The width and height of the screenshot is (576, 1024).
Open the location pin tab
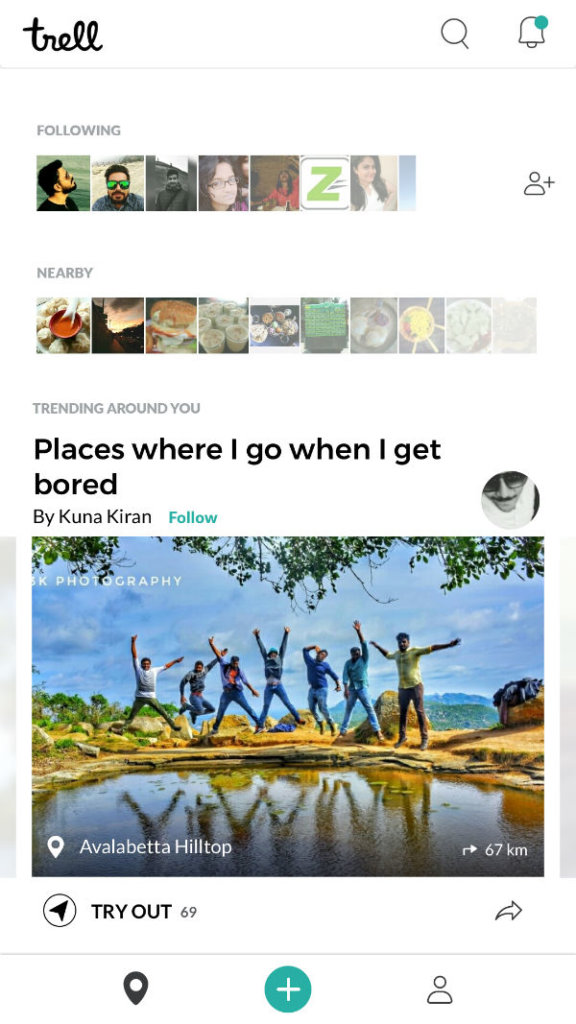[x=136, y=989]
